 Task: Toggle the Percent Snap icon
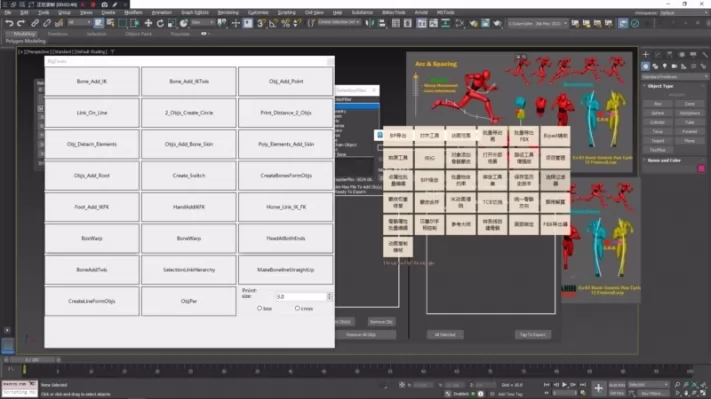(x=285, y=23)
